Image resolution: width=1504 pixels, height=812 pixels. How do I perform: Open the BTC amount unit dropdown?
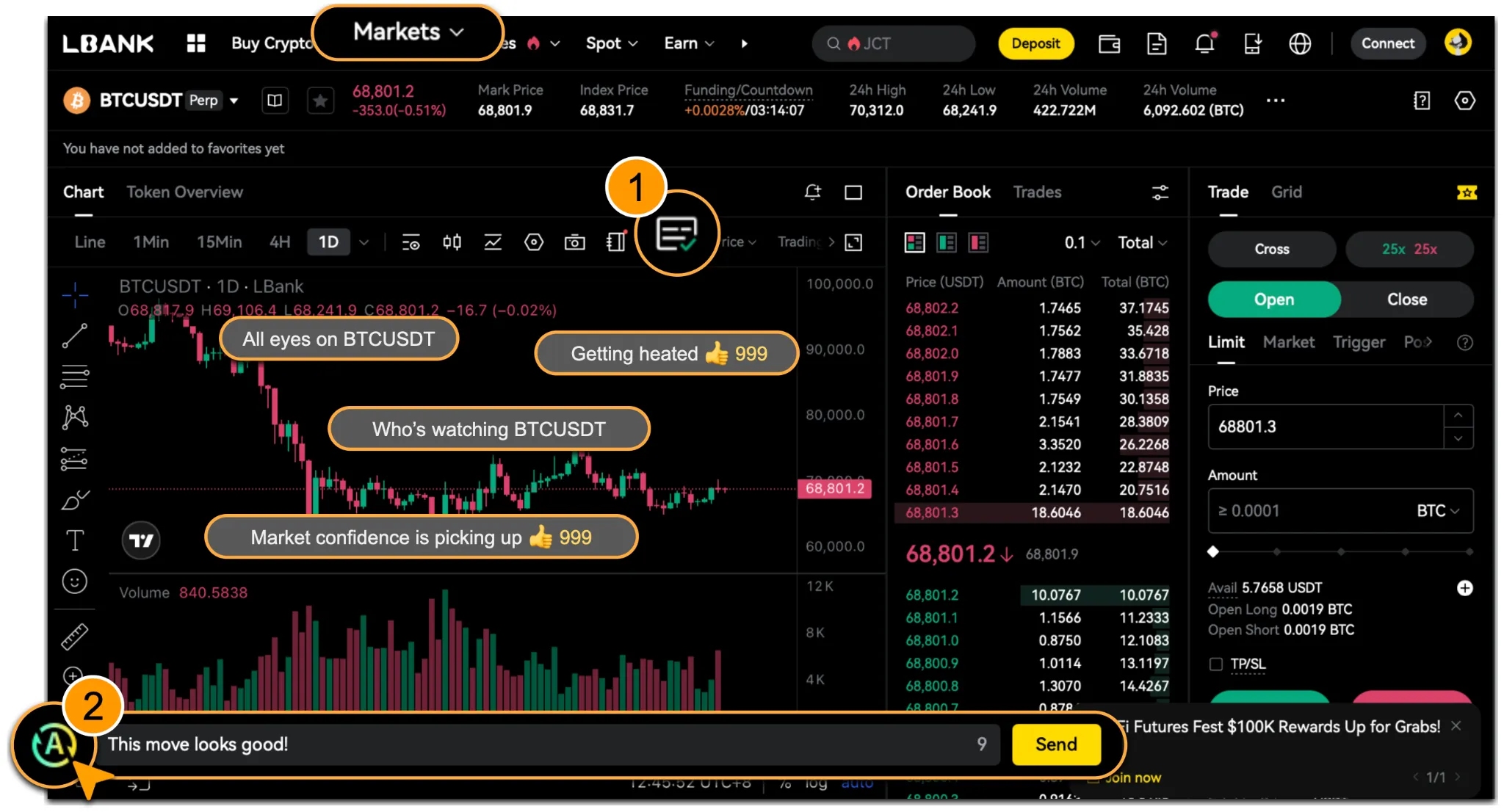[1437, 511]
